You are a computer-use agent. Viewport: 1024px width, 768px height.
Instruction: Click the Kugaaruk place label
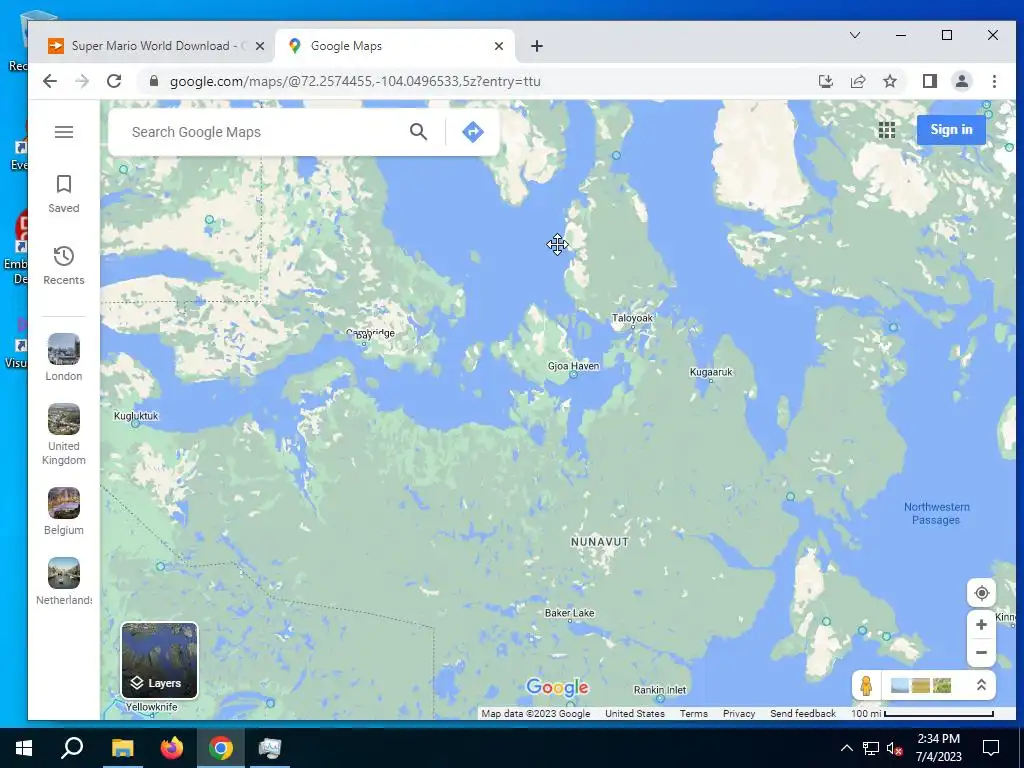[711, 372]
